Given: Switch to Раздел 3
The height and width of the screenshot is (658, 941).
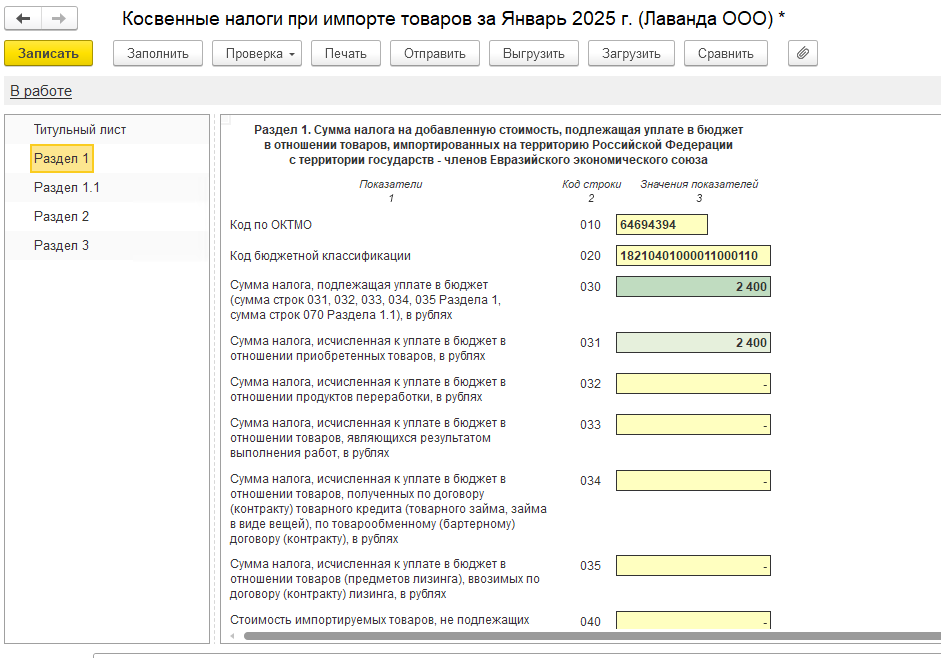Looking at the screenshot, I should pyautogui.click(x=61, y=245).
